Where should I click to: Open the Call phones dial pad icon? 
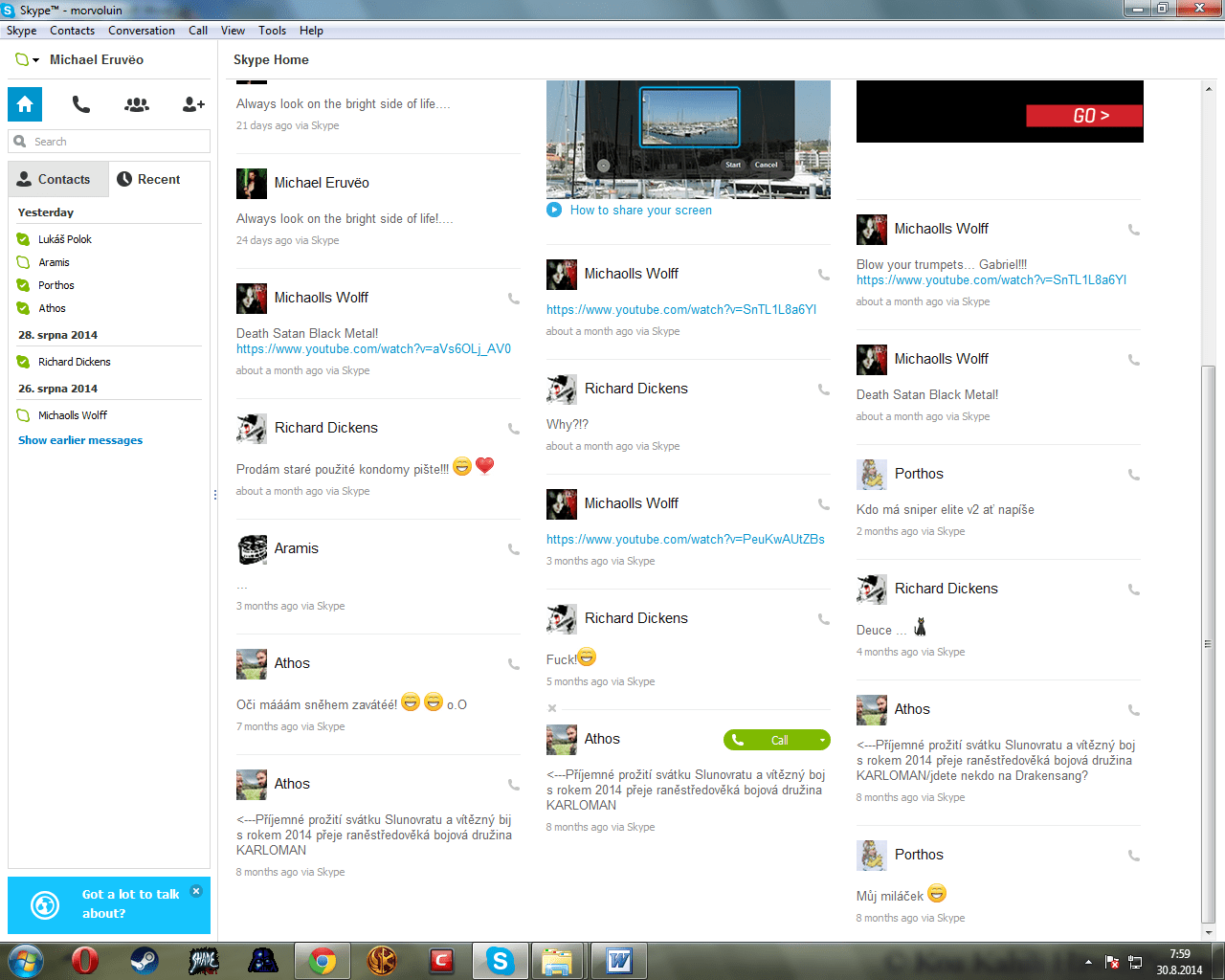(x=81, y=104)
